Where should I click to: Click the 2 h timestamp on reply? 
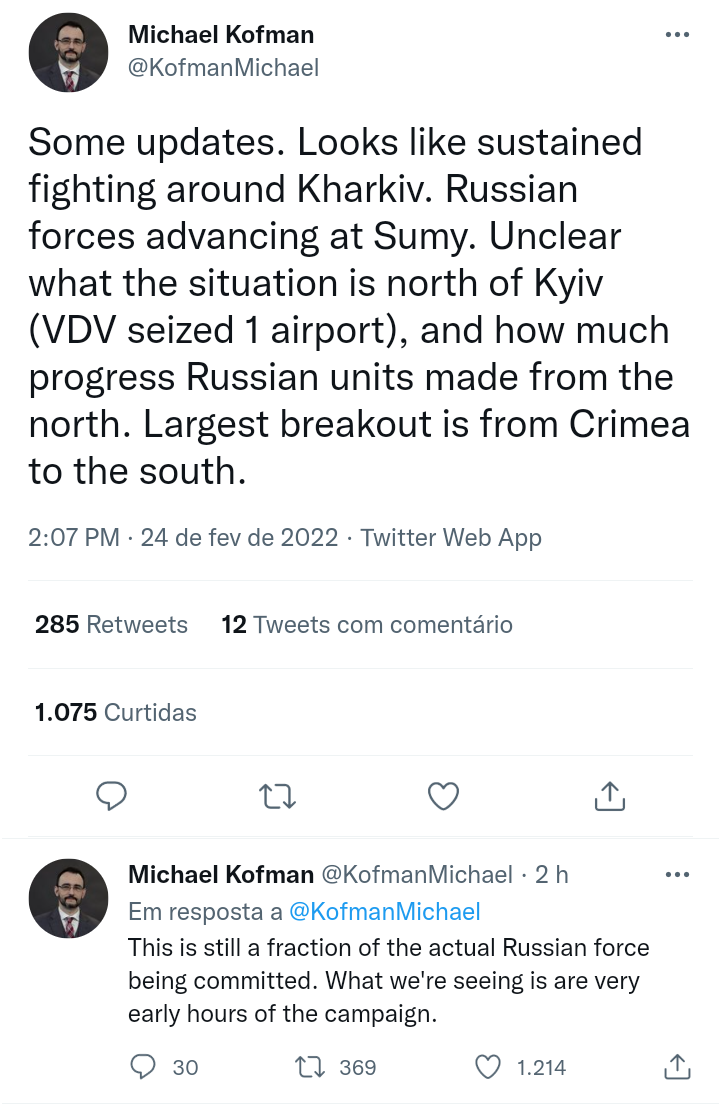[551, 875]
